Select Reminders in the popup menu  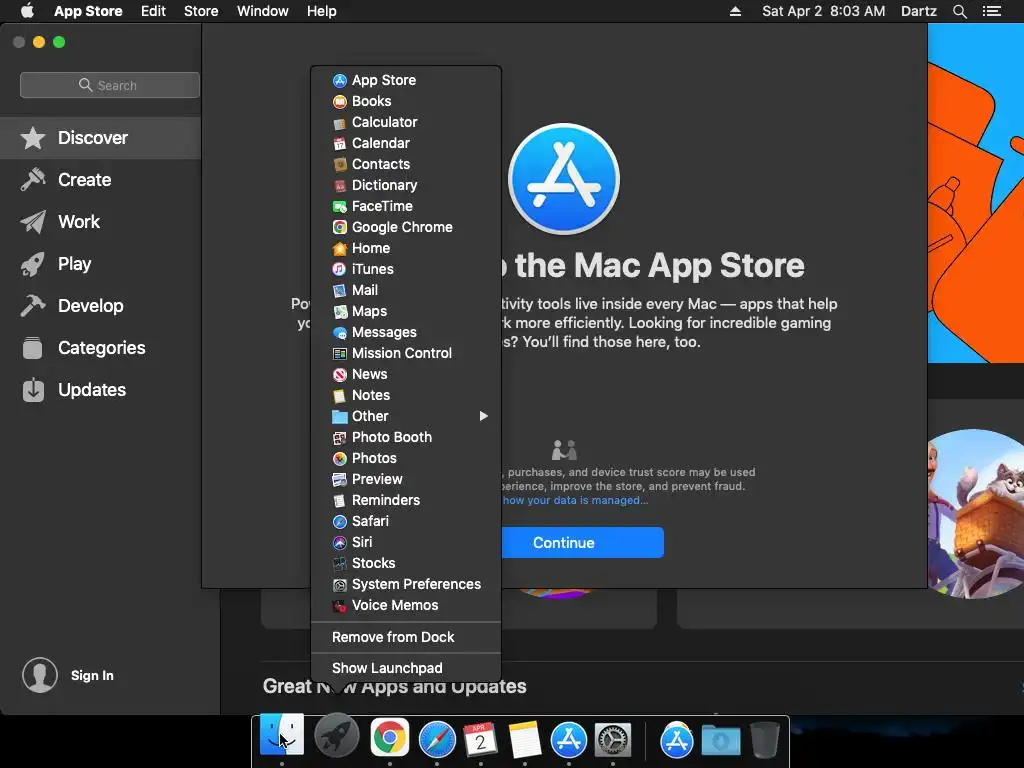pos(406,500)
